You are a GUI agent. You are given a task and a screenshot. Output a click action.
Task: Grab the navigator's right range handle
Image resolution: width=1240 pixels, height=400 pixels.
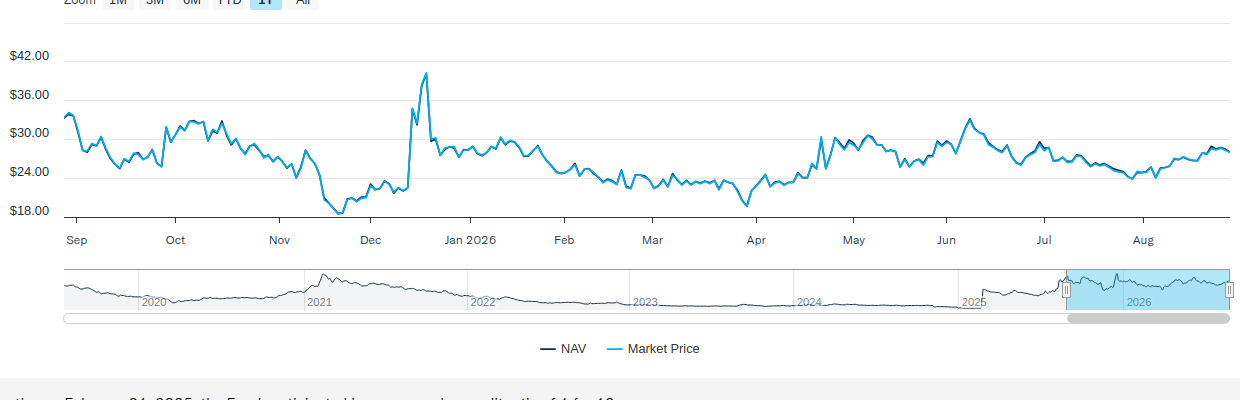(x=1229, y=290)
